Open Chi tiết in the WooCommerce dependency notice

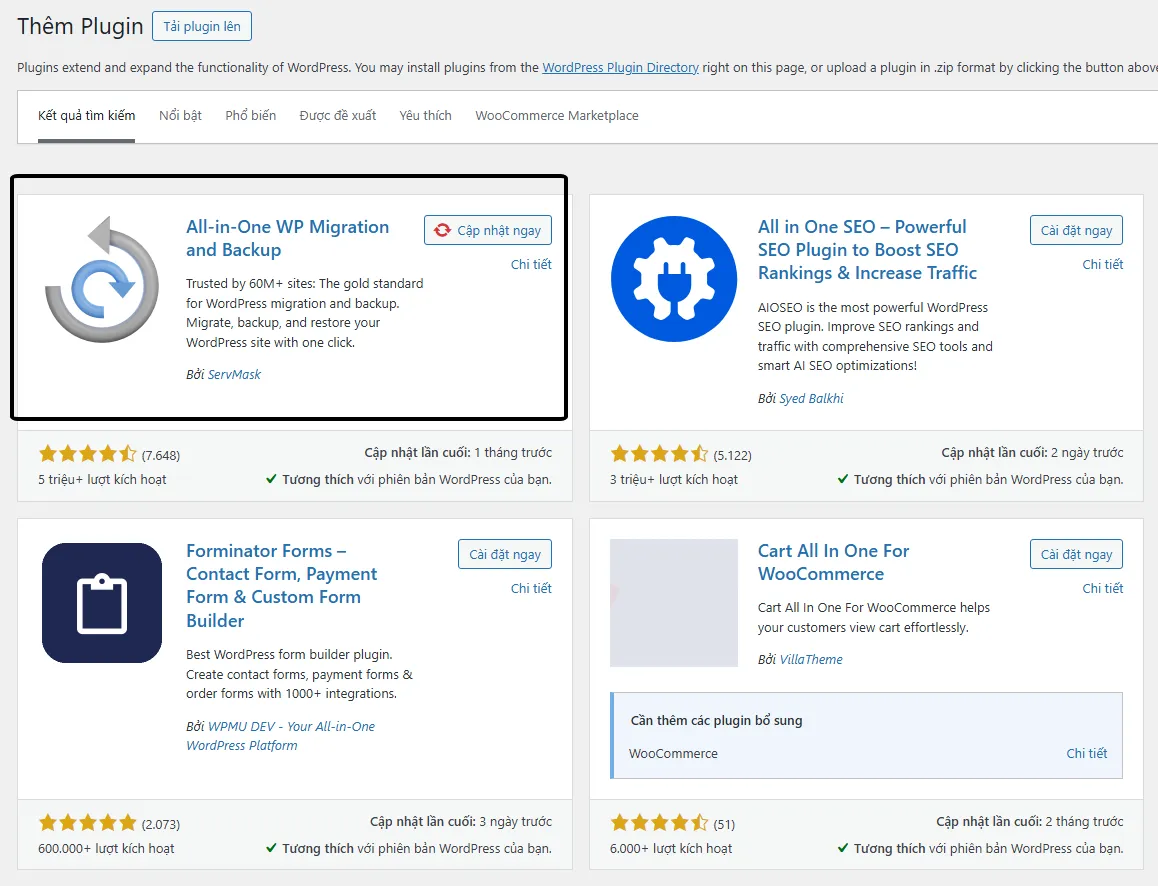pyautogui.click(x=1086, y=753)
